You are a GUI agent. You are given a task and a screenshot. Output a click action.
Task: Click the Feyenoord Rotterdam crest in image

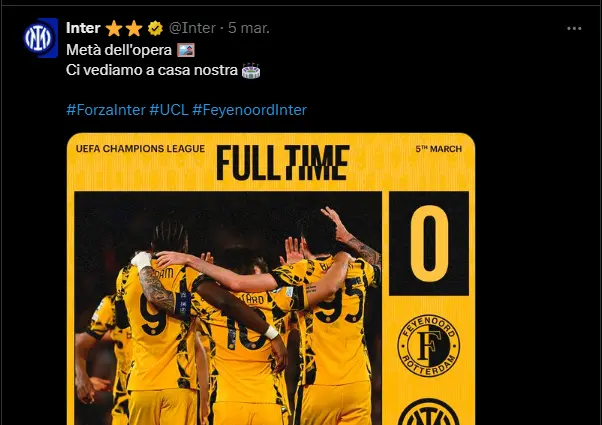click(429, 345)
